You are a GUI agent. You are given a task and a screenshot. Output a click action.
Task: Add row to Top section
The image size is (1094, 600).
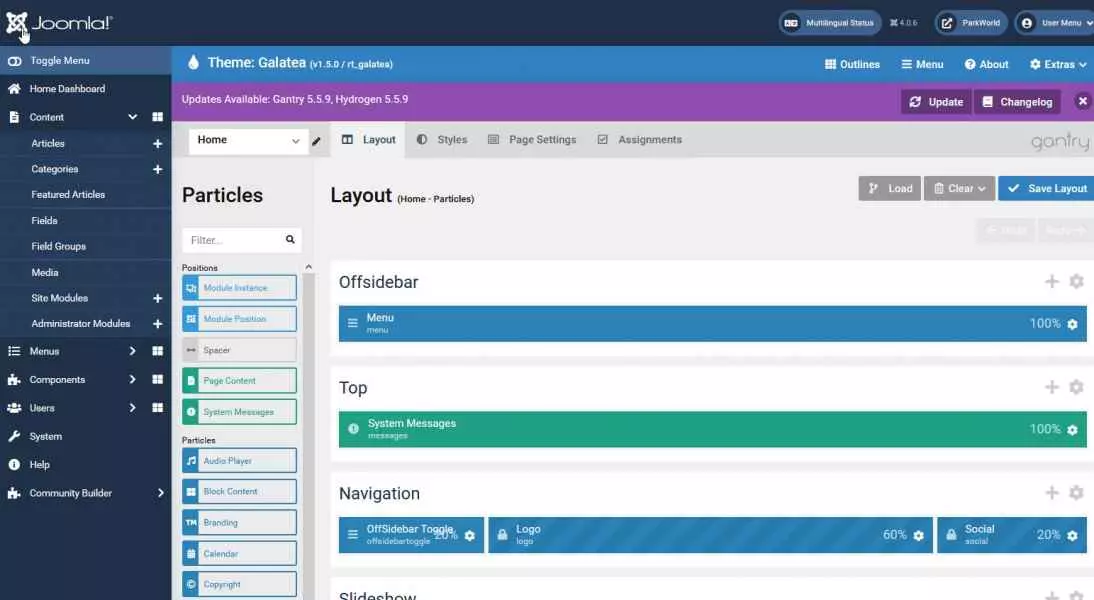point(1051,387)
